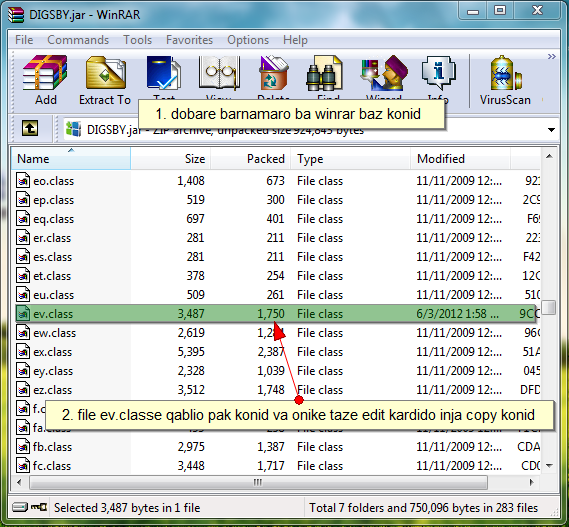Open the Commands menu
The image size is (569, 527).
78,40
